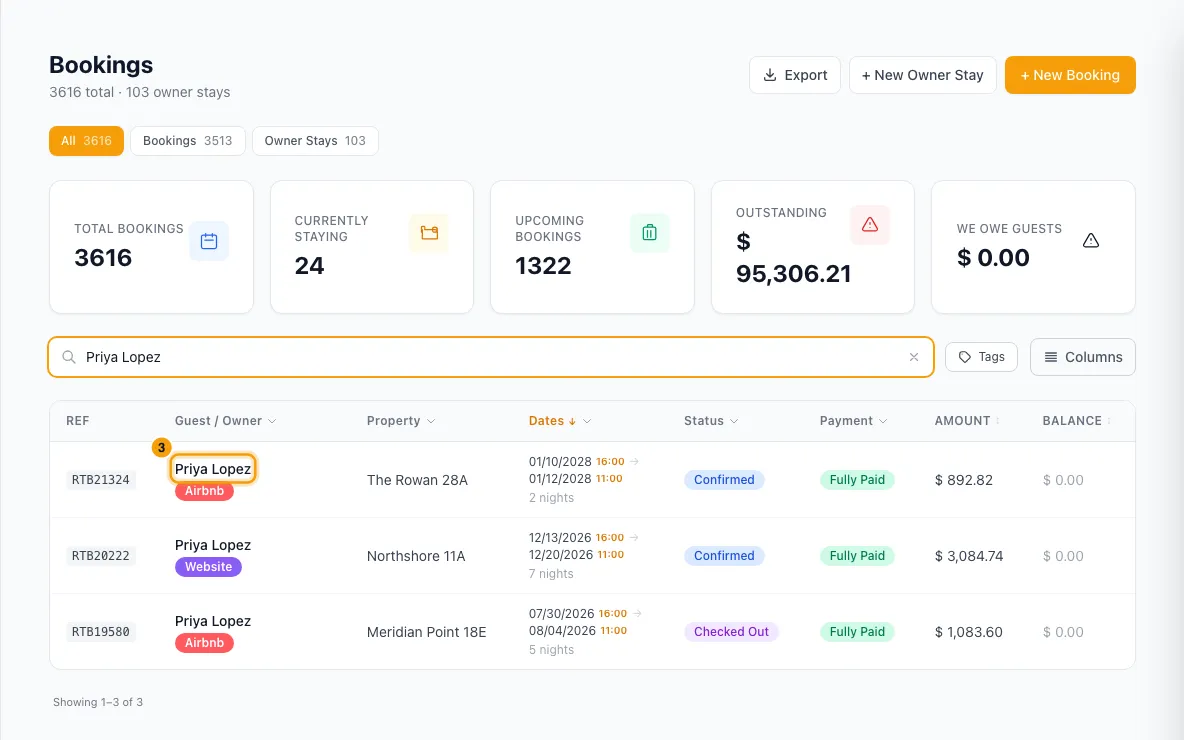Open guest Priya Lopez on RTB19580 row
This screenshot has width=1184, height=740.
pyautogui.click(x=213, y=621)
